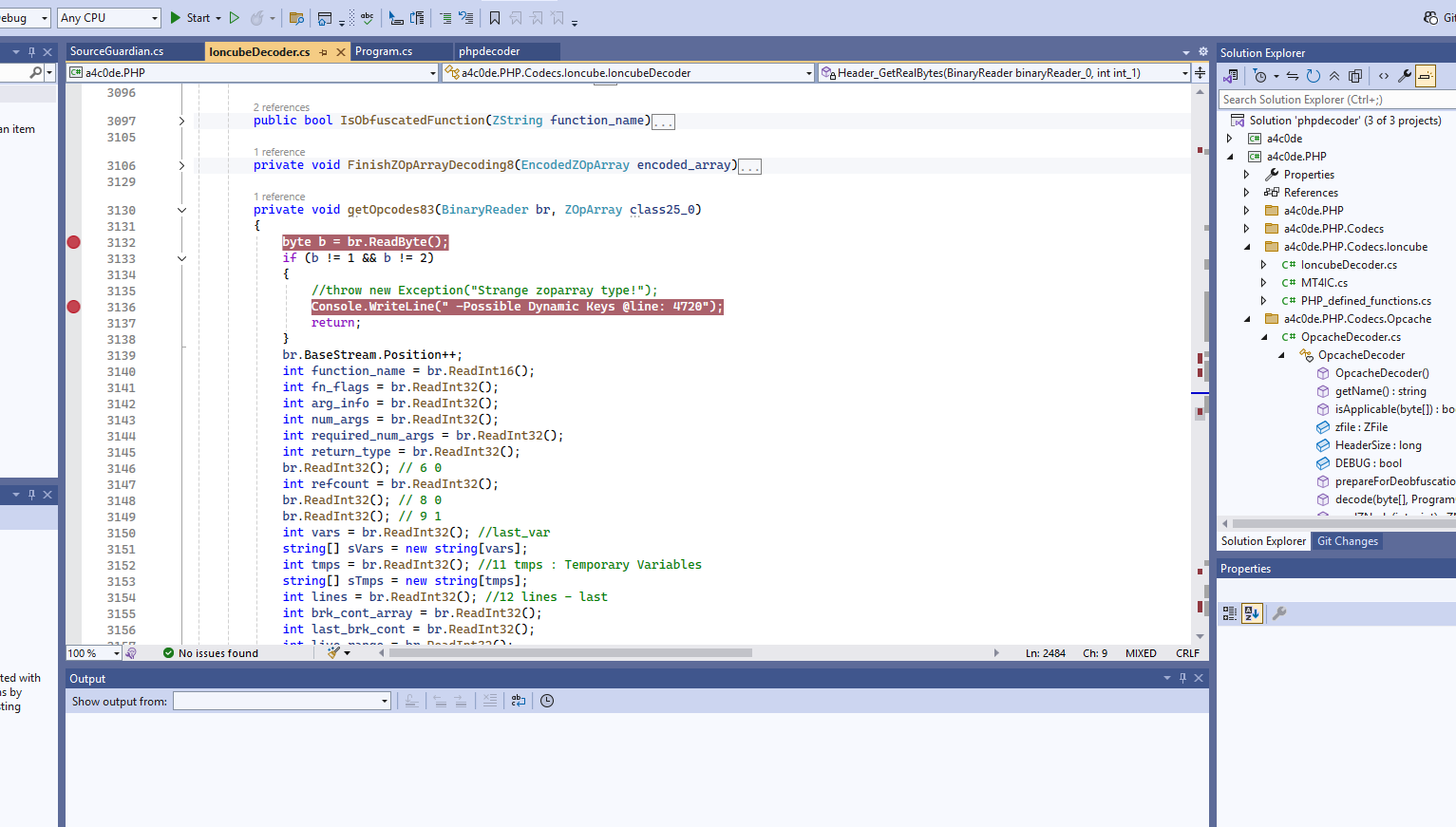Switch to the Git Changes tab
The height and width of the screenshot is (827, 1456).
pos(1347,541)
